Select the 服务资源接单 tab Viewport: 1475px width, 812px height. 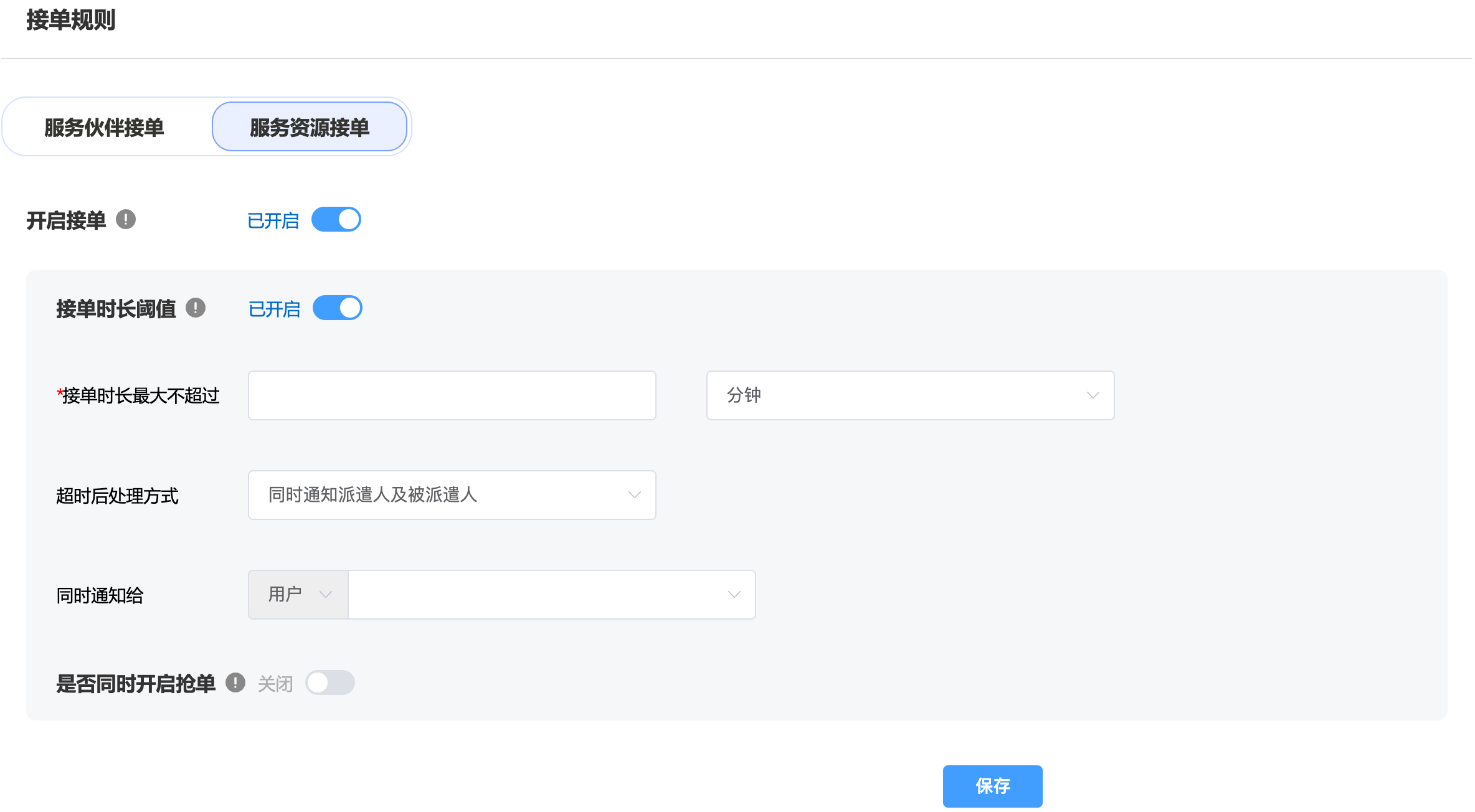click(x=310, y=128)
